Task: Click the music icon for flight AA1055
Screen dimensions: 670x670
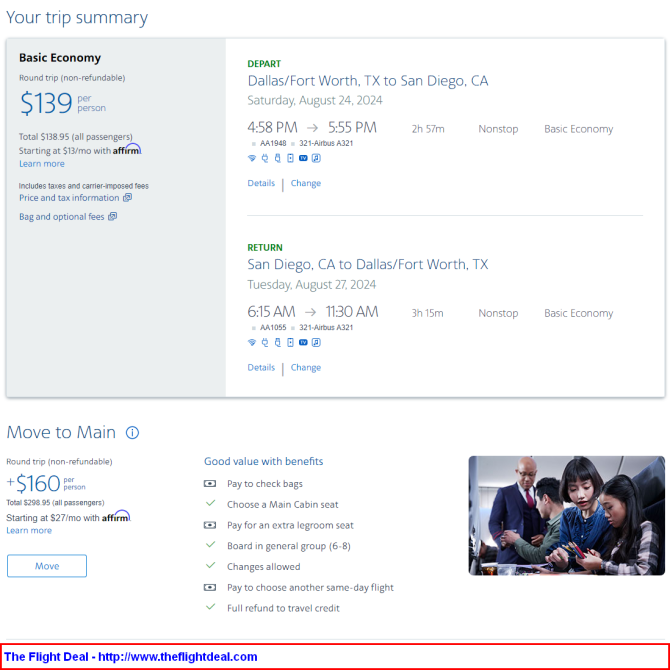Action: (316, 342)
